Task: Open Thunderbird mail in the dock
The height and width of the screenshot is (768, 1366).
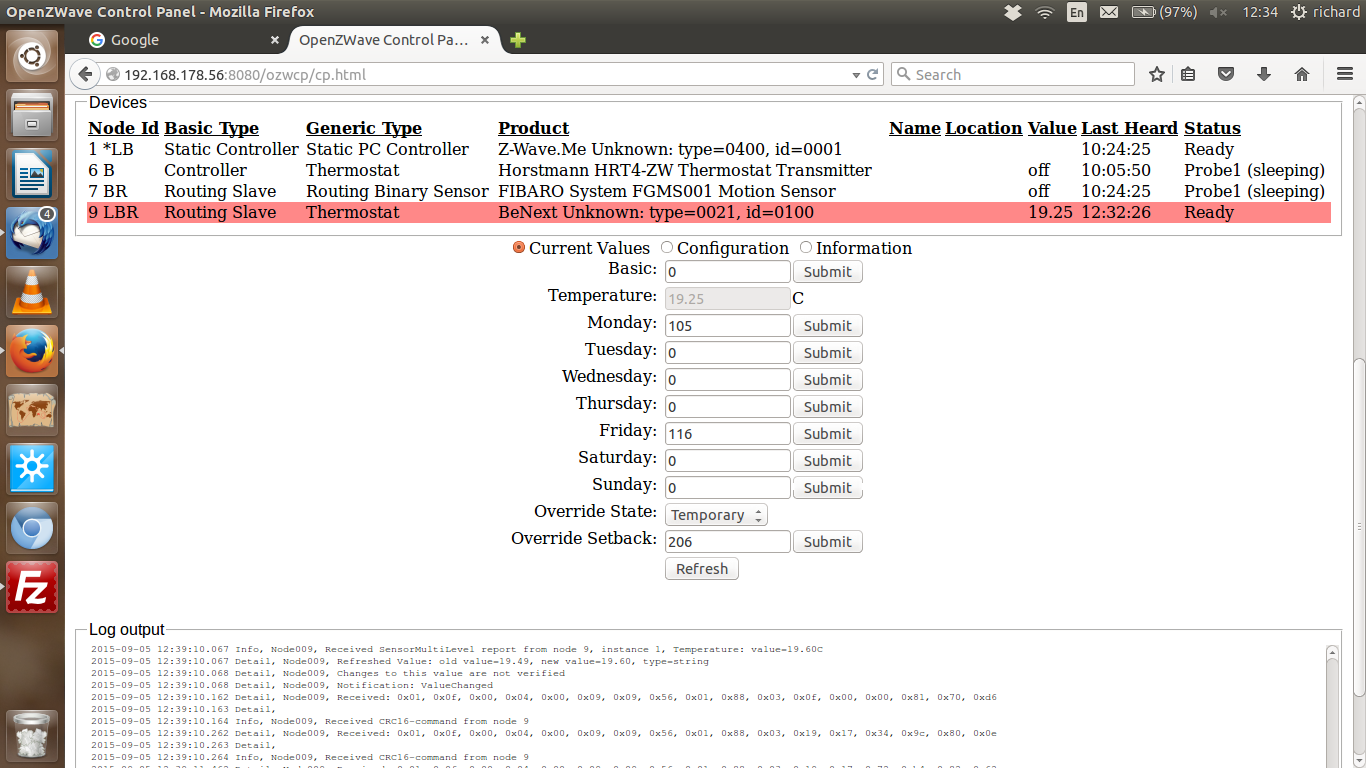Action: point(32,233)
